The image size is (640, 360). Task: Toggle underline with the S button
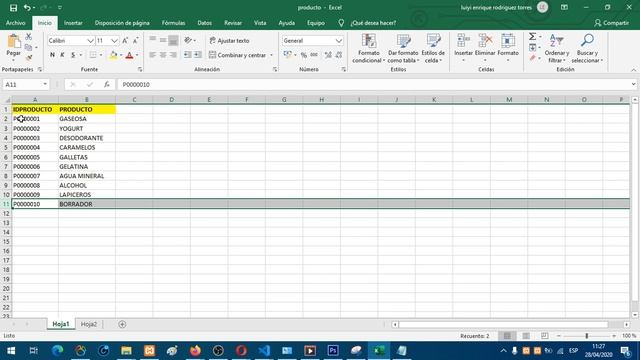(73, 55)
